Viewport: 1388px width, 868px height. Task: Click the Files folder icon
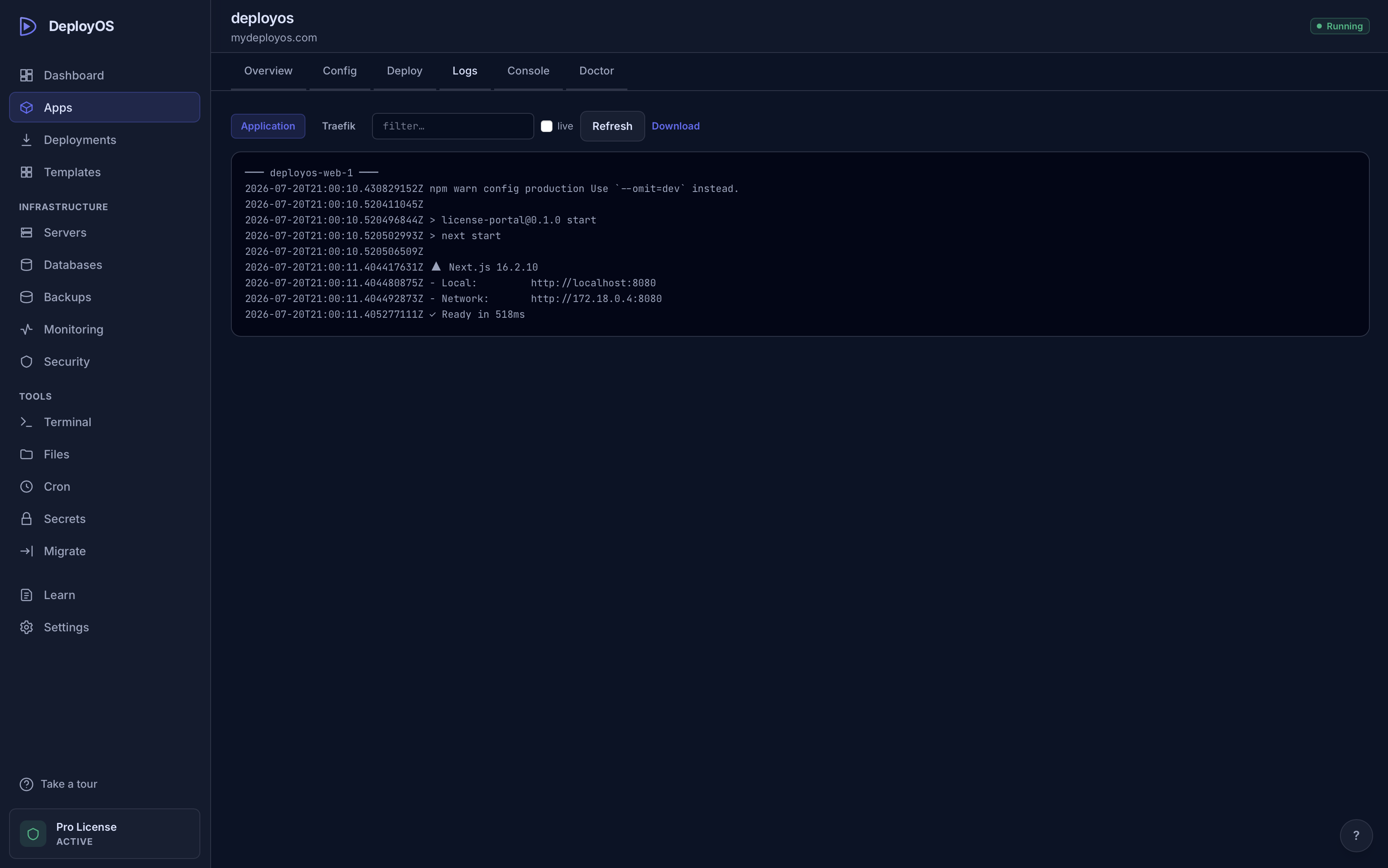[x=26, y=454]
